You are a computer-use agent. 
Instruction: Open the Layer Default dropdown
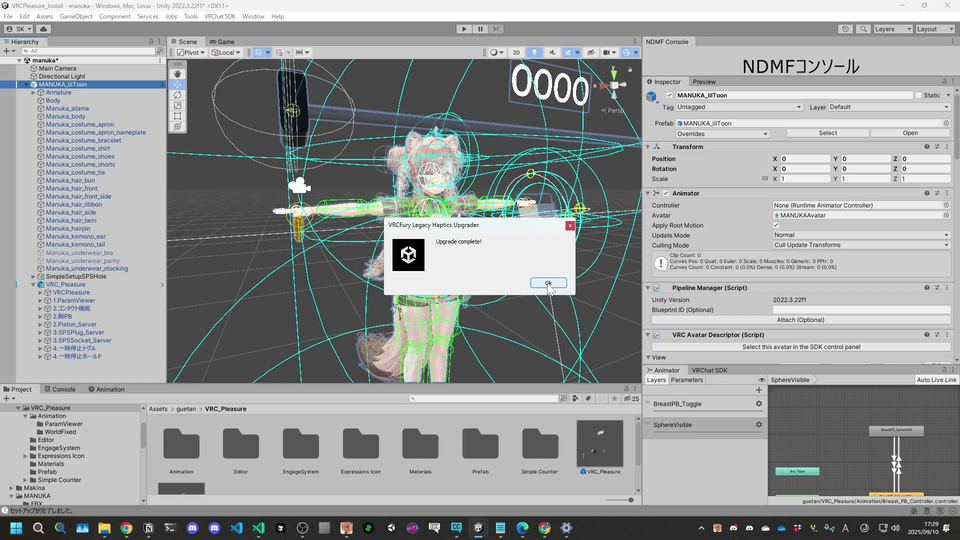(889, 107)
